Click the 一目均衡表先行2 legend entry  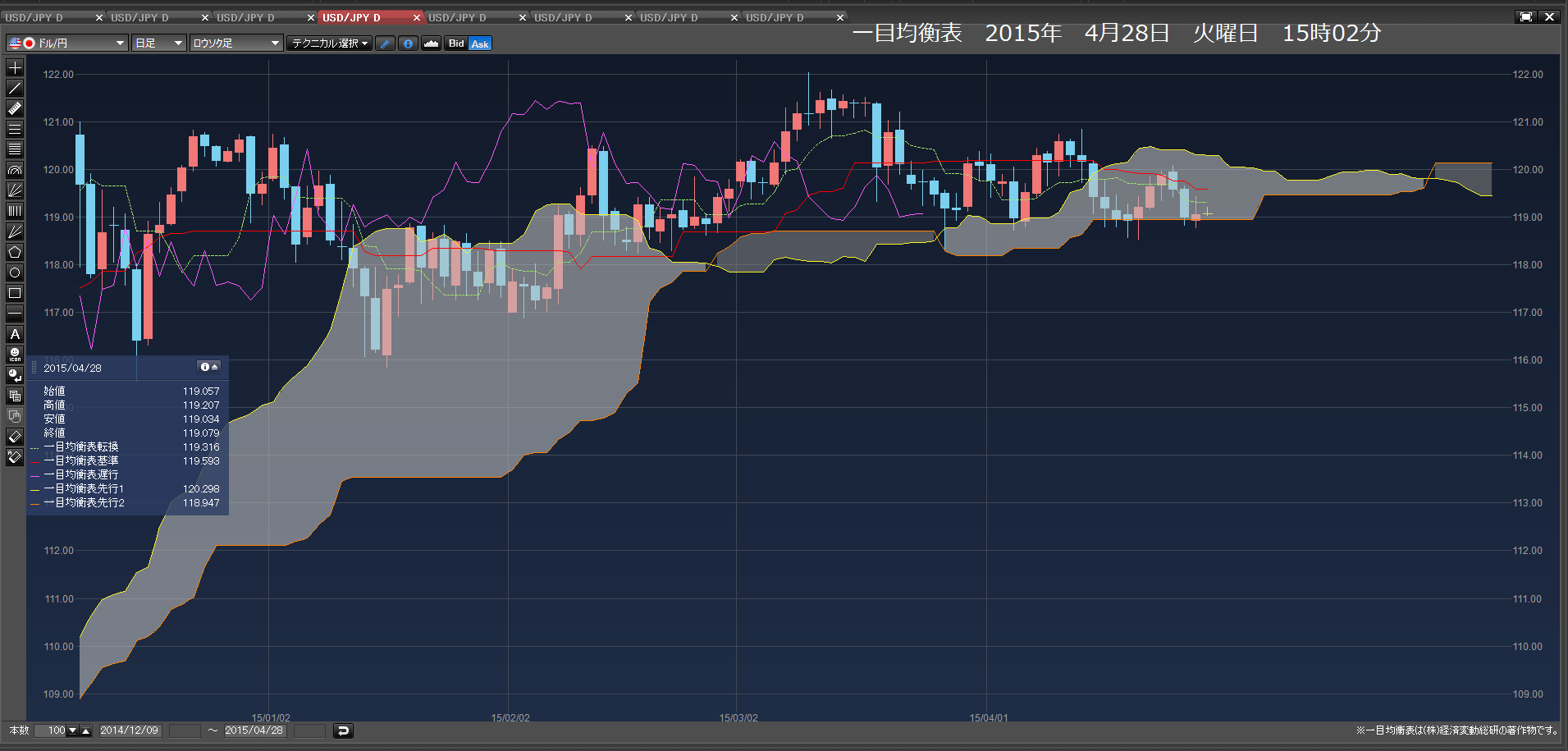pos(84,503)
